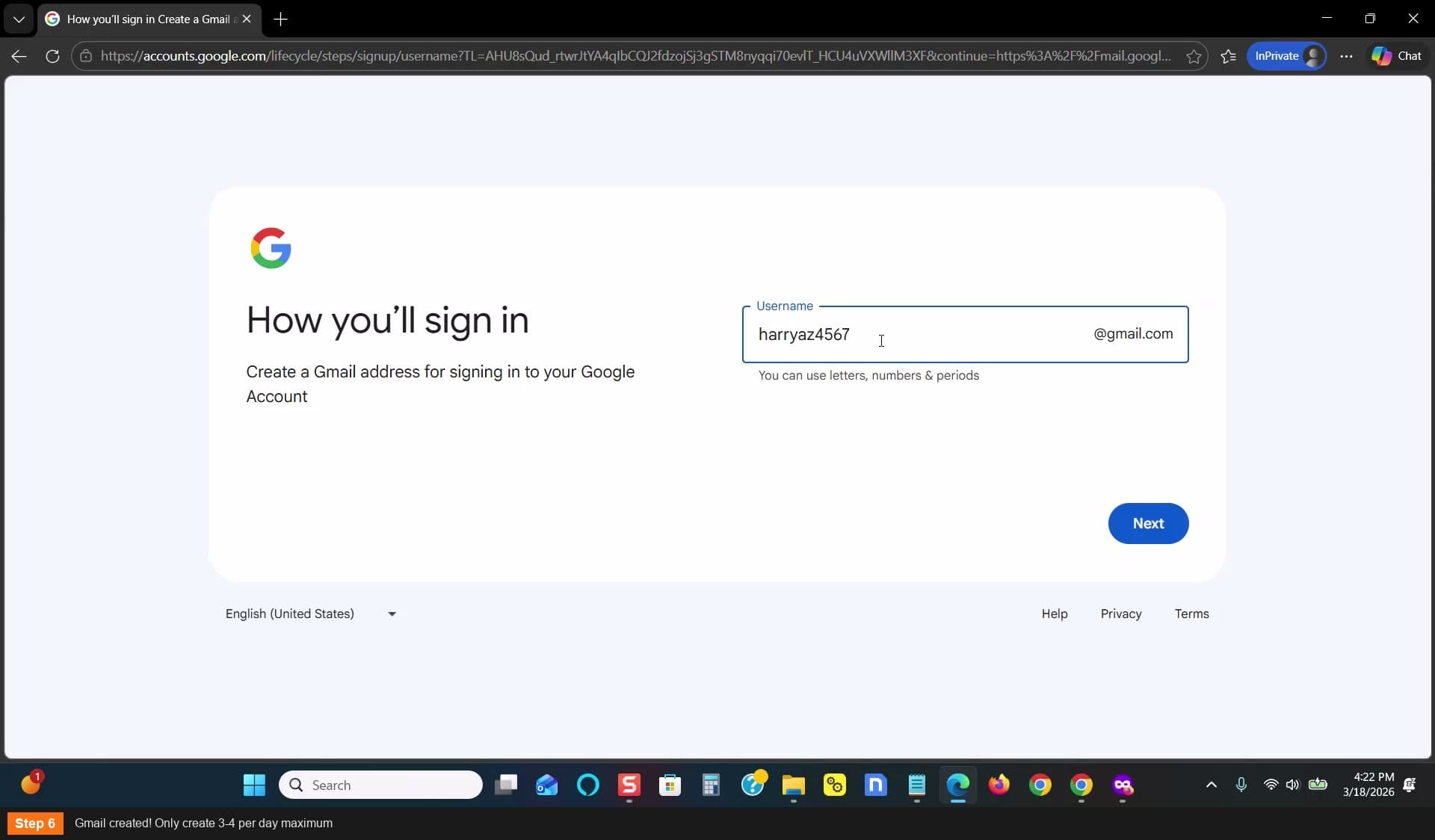Open Task View in the taskbar
The image size is (1435, 840).
[x=506, y=785]
